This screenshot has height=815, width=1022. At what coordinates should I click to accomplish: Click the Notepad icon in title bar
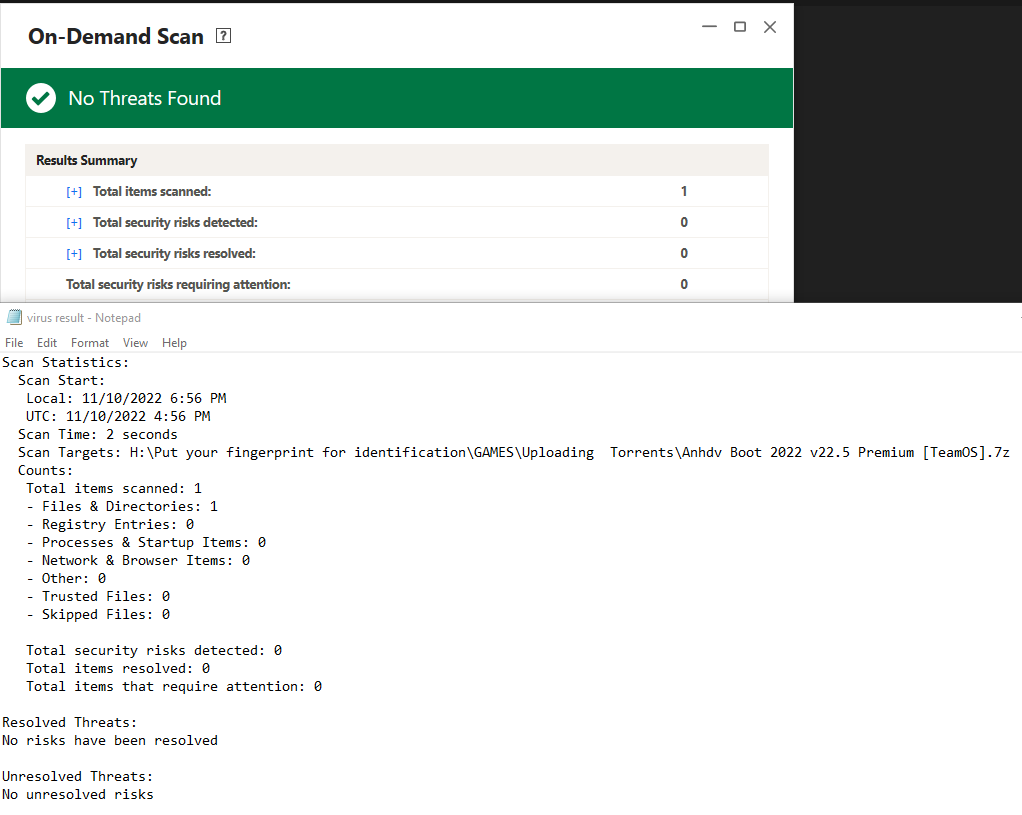[x=14, y=318]
